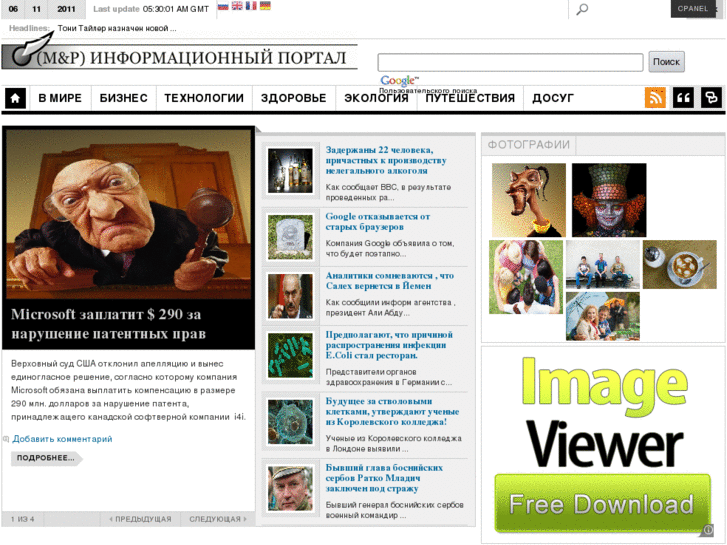Switch language with the Russian flag

point(223,6)
